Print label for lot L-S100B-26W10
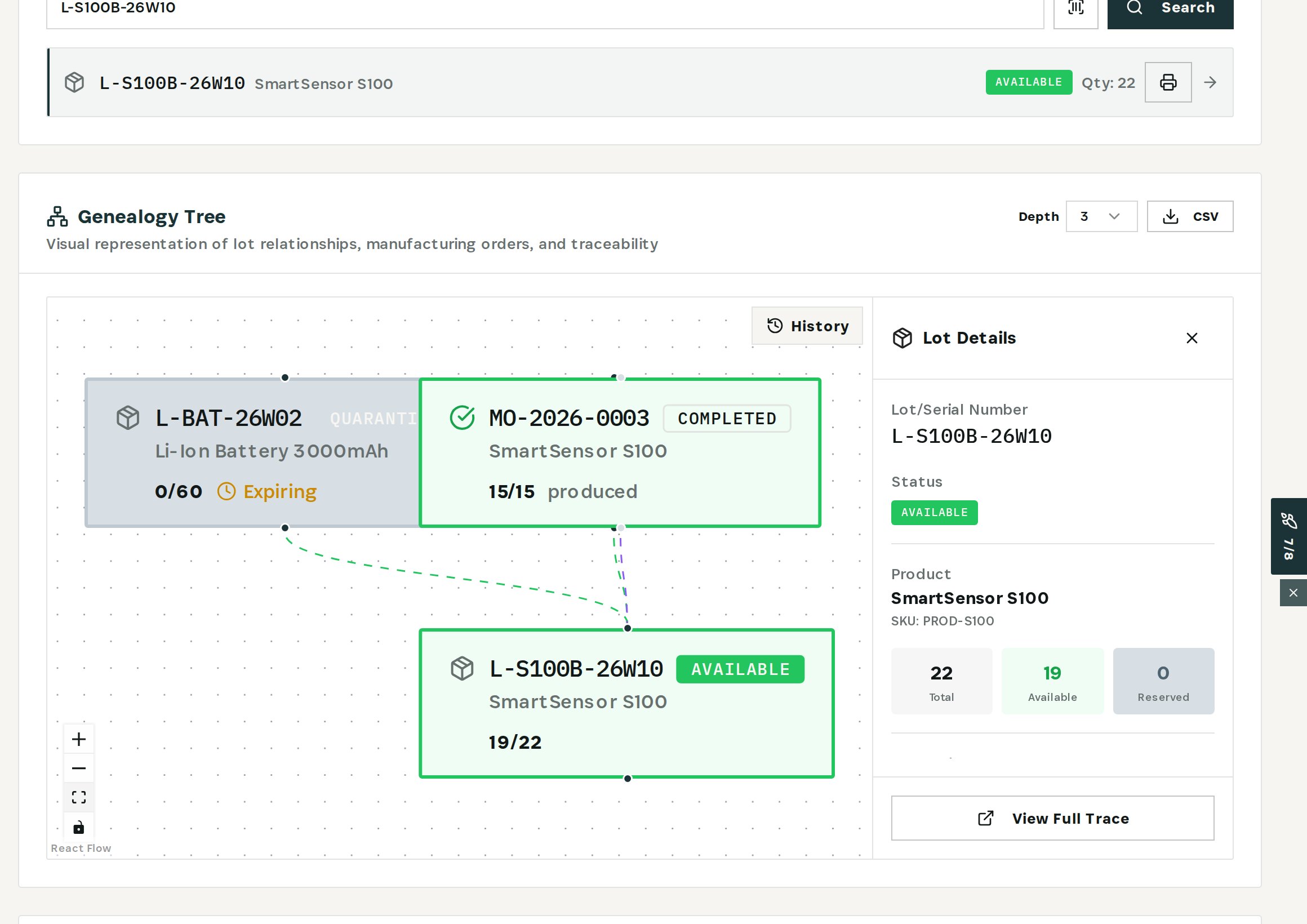 1167,83
